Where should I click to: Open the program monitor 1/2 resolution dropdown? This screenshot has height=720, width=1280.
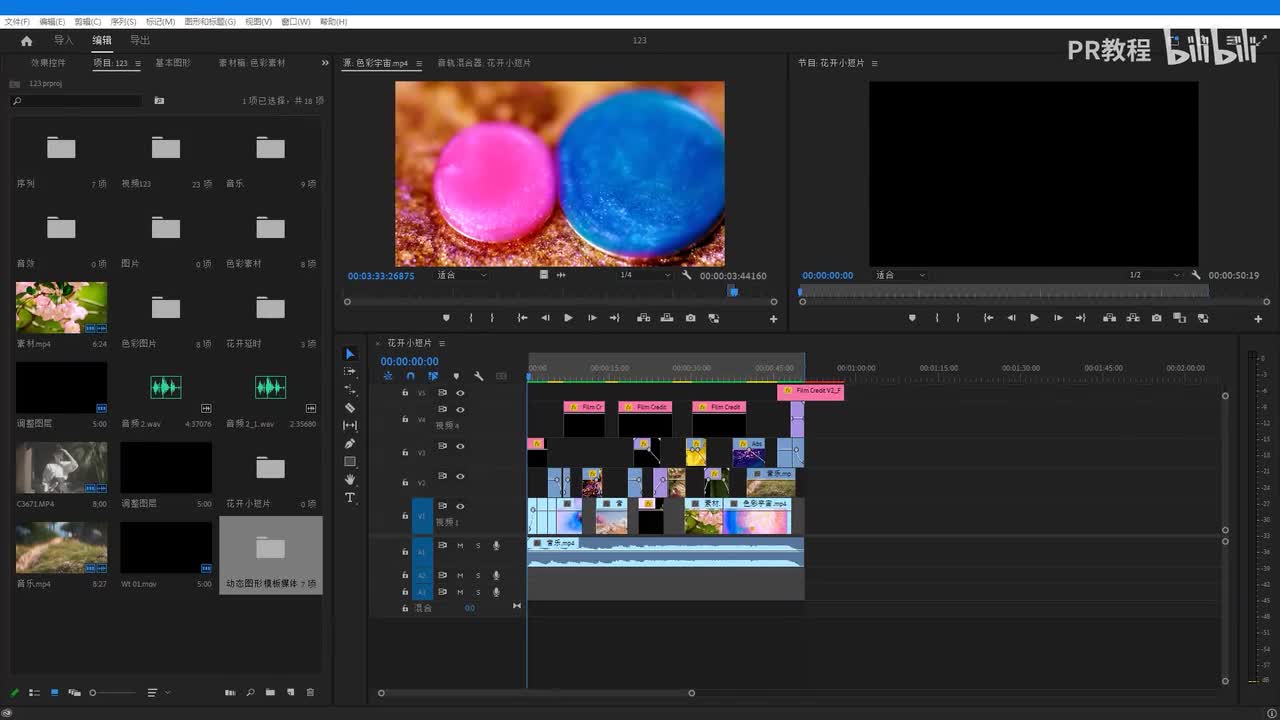coord(1154,275)
